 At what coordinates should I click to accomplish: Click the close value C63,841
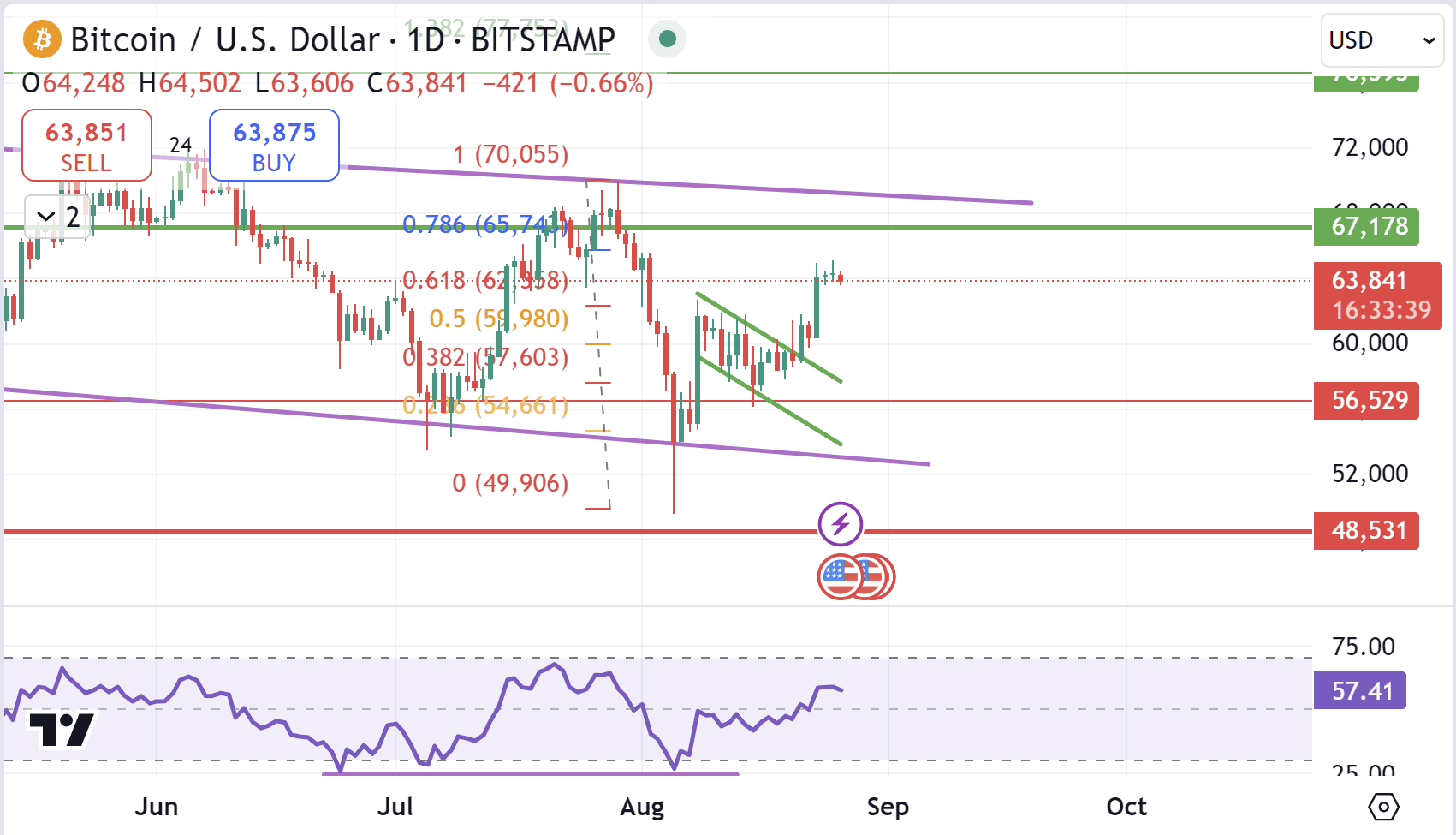[417, 84]
